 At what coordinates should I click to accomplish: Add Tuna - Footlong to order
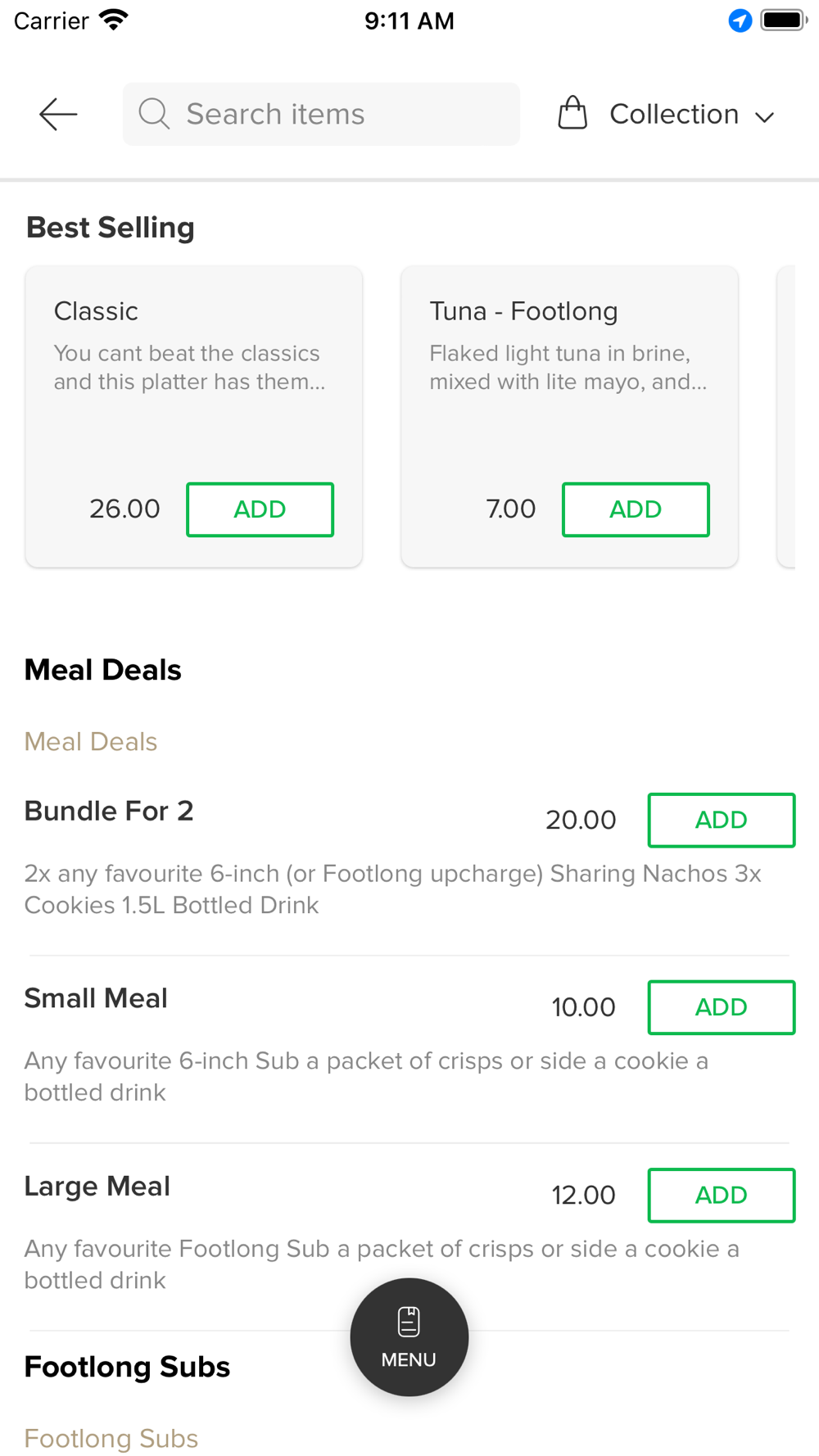coord(636,509)
